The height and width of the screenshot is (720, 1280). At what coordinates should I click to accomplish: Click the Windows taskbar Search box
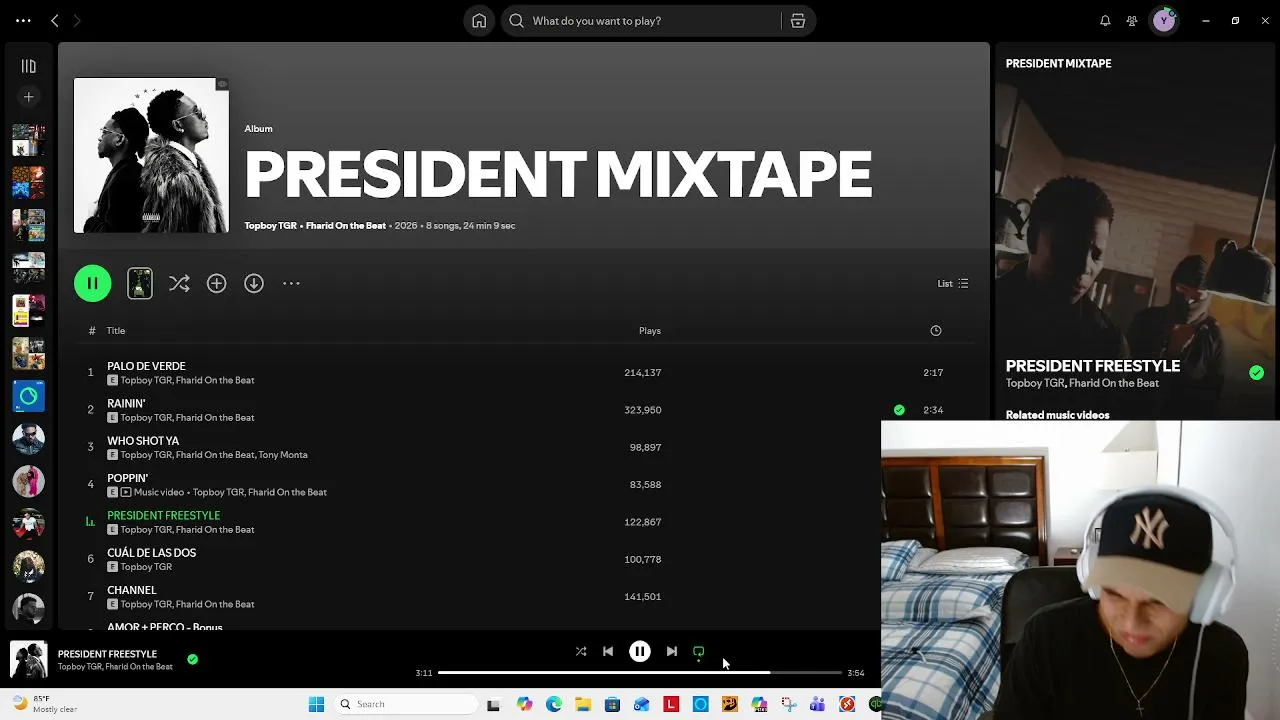[x=405, y=704]
